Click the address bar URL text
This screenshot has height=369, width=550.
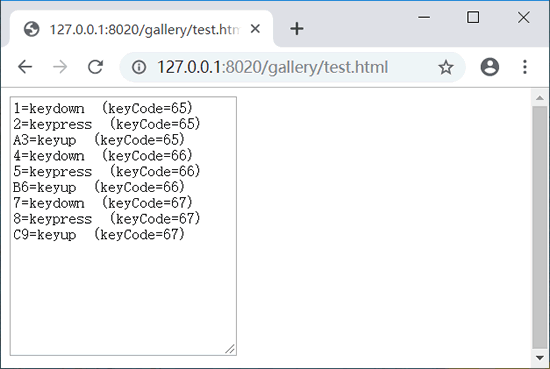click(272, 67)
